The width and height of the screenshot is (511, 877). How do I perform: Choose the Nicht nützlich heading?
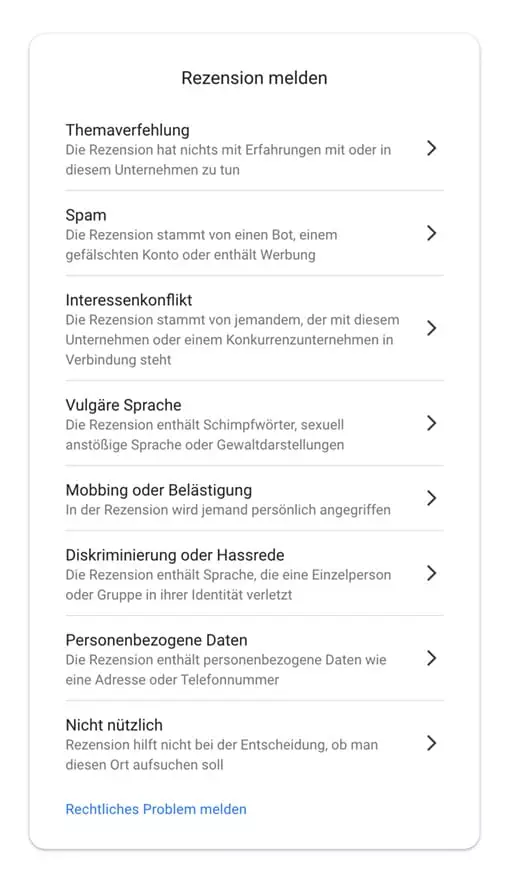pyautogui.click(x=114, y=725)
